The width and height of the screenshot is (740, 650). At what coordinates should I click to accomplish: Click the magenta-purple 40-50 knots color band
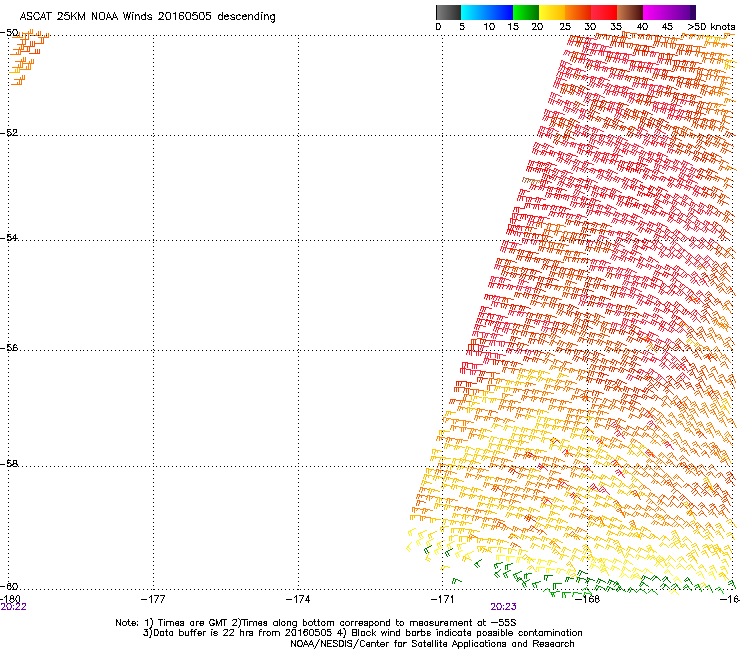tap(669, 12)
